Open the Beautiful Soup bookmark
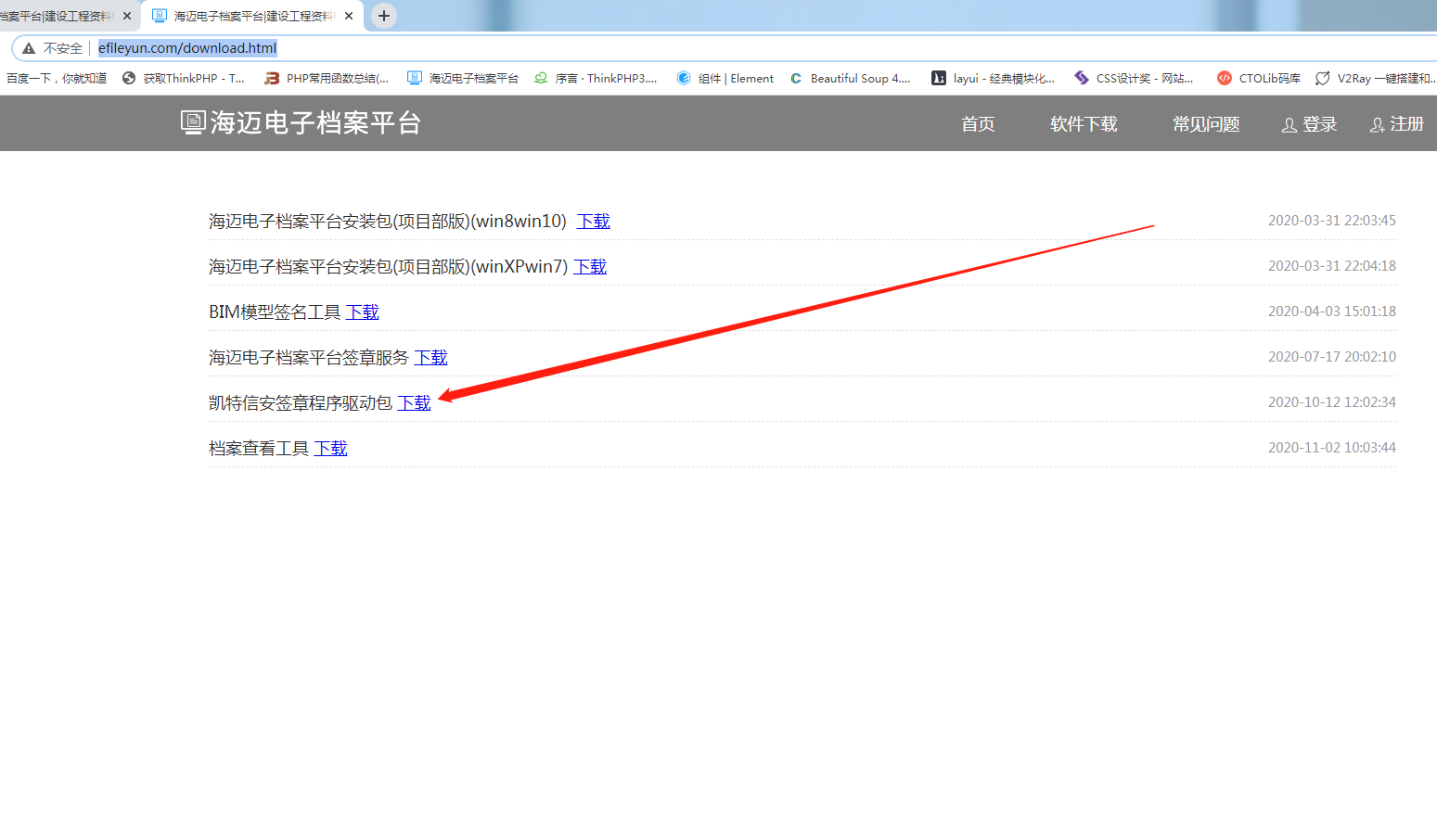This screenshot has width=1437, height=840. [x=851, y=79]
